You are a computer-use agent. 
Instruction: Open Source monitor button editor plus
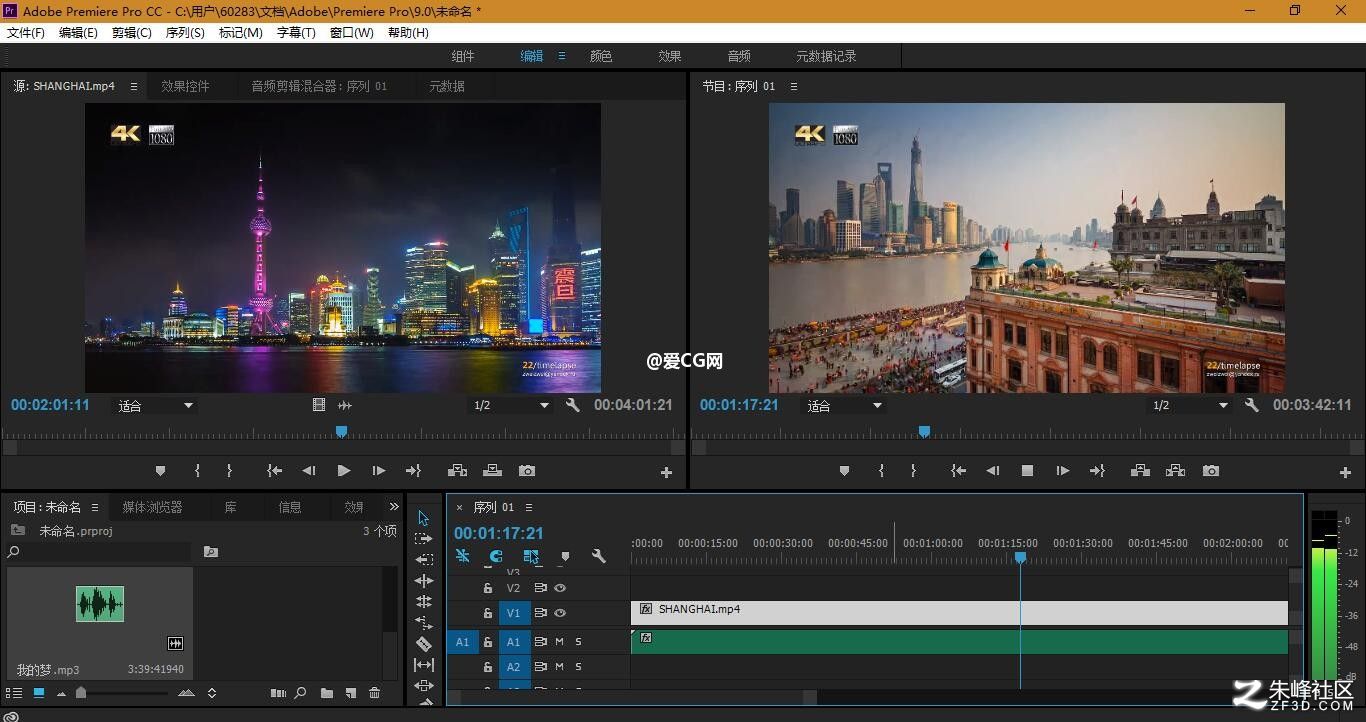(x=667, y=473)
